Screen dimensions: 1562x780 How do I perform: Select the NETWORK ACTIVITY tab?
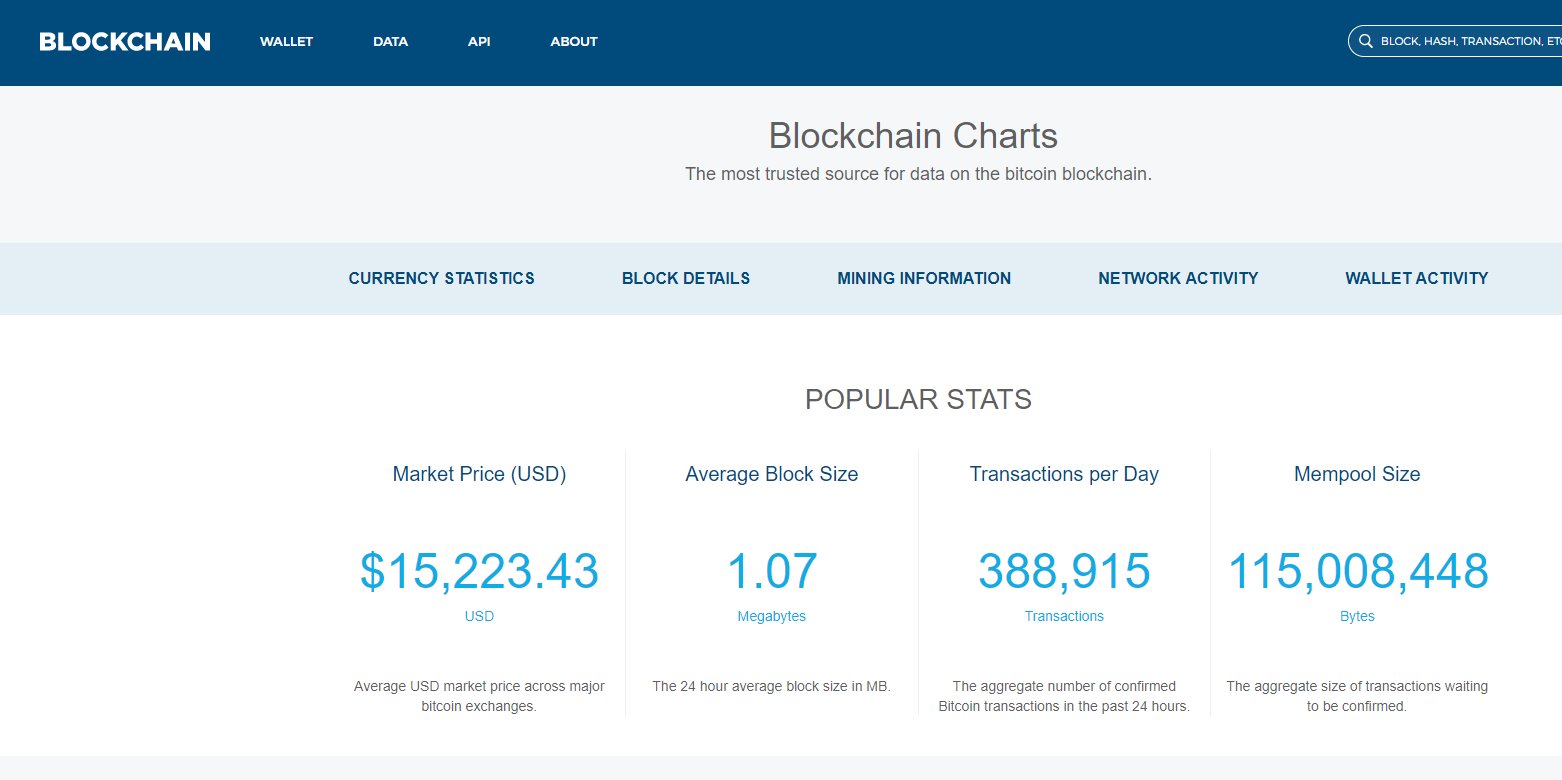pyautogui.click(x=1178, y=279)
